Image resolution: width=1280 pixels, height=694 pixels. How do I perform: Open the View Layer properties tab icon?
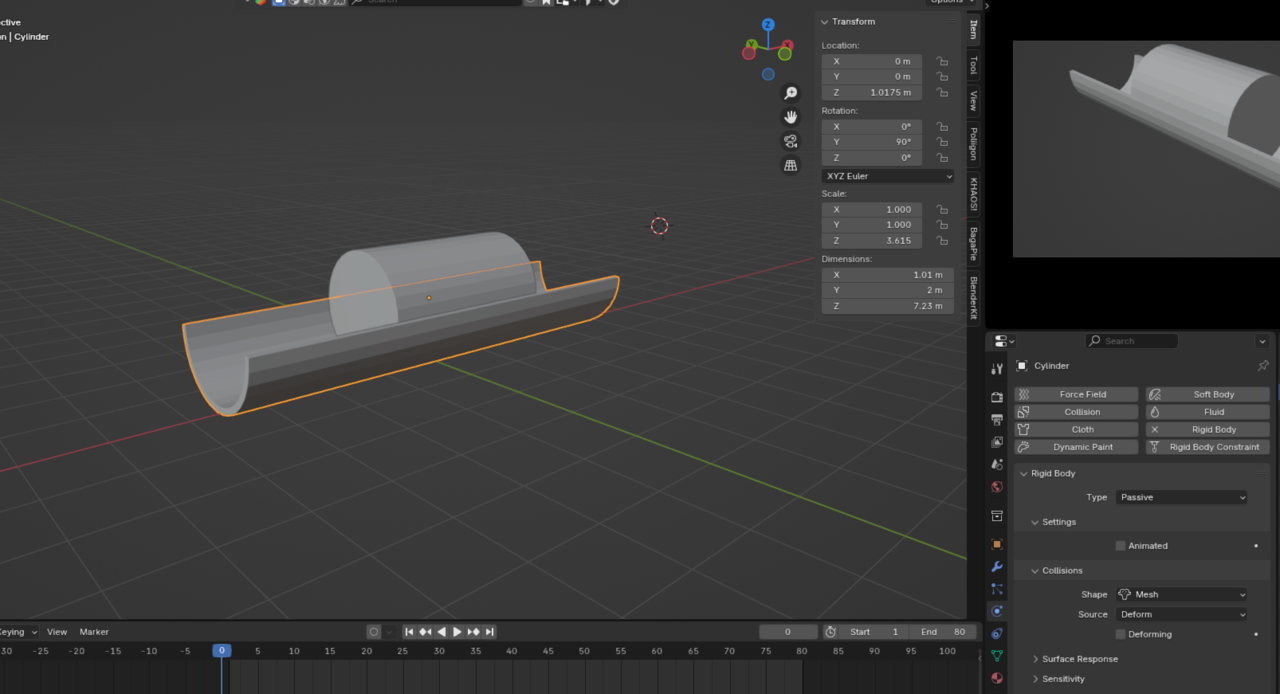pos(996,442)
